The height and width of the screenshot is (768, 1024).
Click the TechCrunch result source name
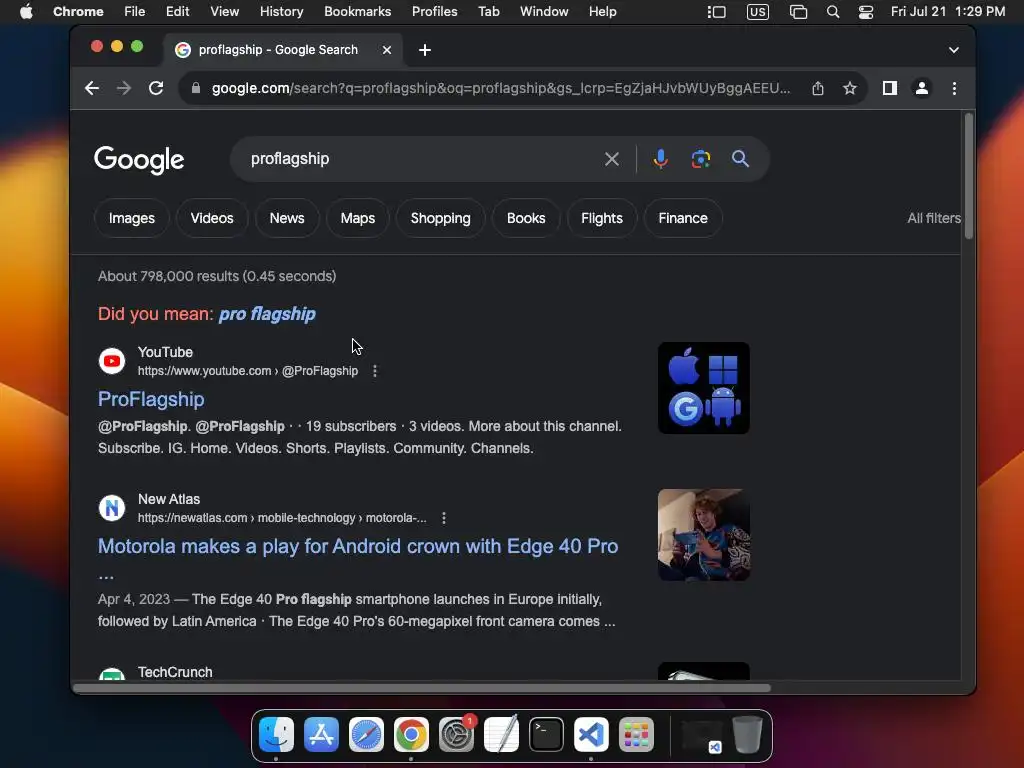(175, 672)
